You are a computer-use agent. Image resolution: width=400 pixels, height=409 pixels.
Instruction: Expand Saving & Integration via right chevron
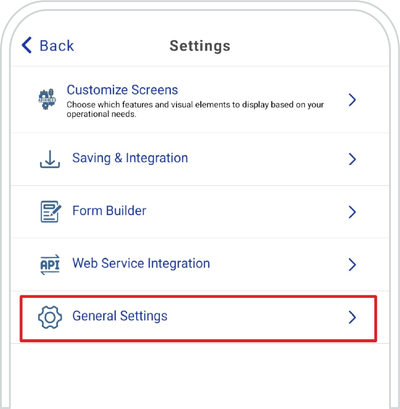352,159
